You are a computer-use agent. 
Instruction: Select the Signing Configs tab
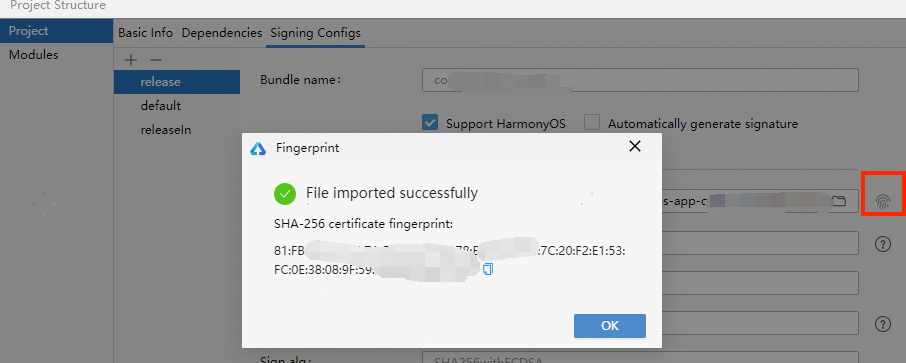point(315,33)
